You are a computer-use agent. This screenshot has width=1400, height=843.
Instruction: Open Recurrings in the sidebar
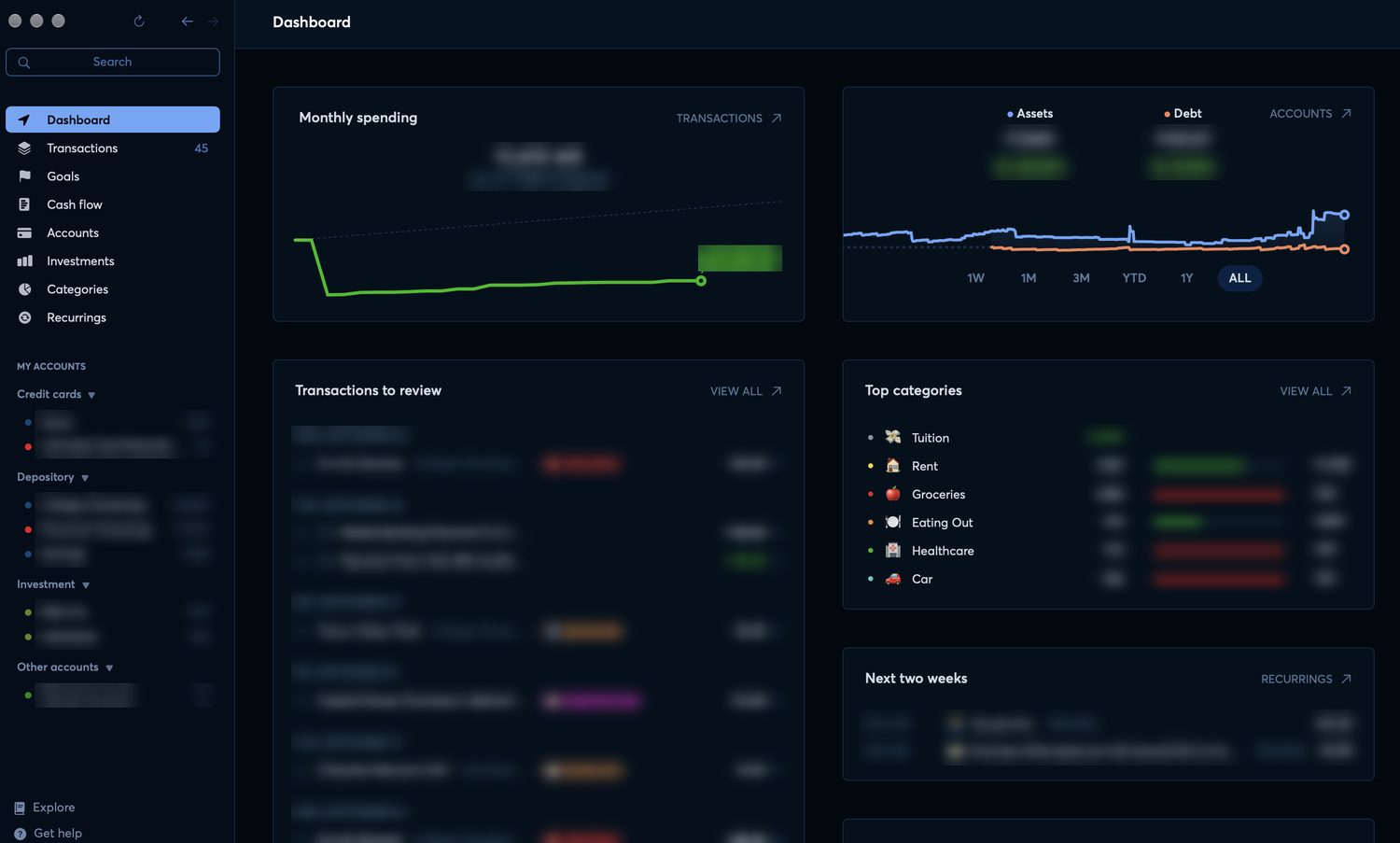[113, 317]
